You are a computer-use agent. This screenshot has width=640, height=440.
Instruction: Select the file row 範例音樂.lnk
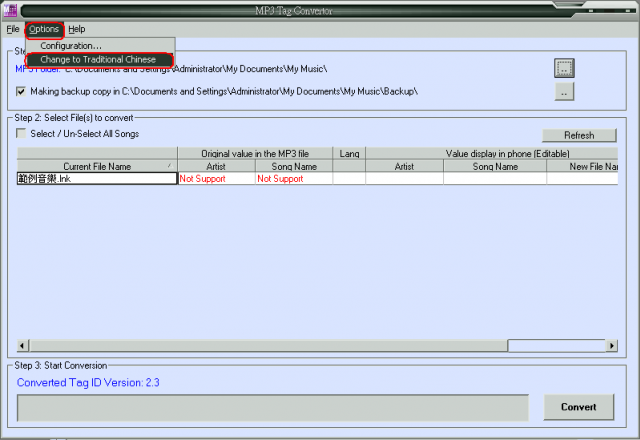tap(97, 178)
